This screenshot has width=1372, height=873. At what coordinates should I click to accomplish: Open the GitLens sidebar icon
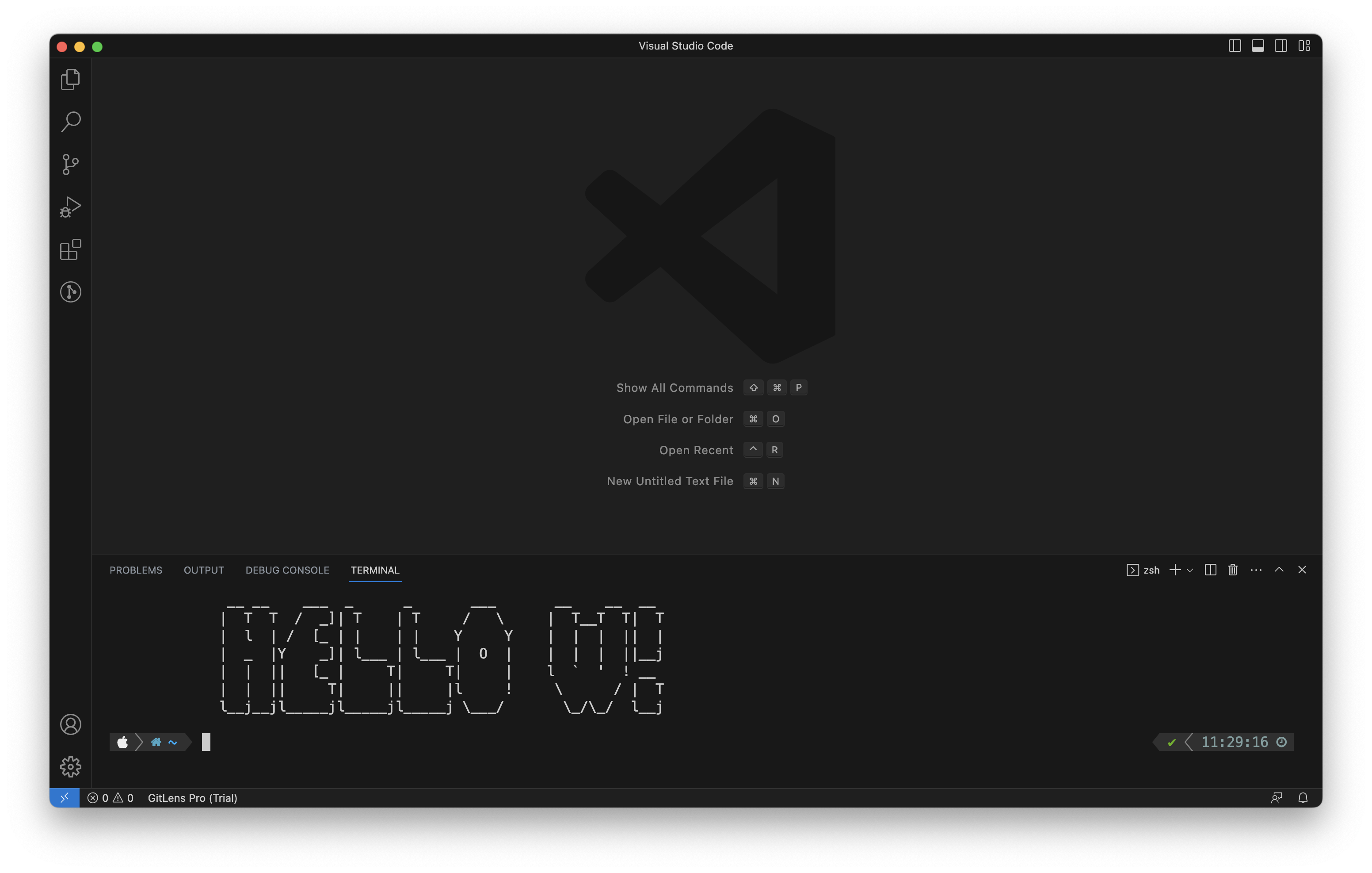71,292
